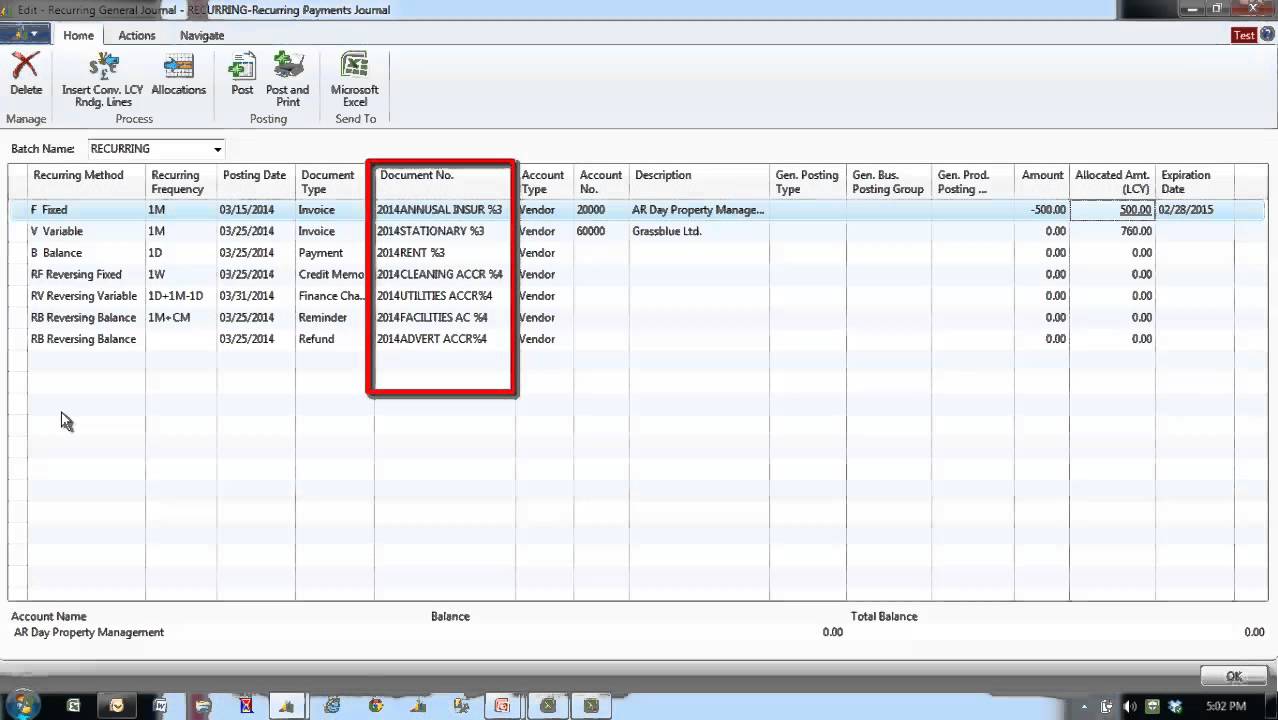This screenshot has width=1278, height=720.
Task: Expand the Batch Name dropdown arrow
Action: pos(217,149)
